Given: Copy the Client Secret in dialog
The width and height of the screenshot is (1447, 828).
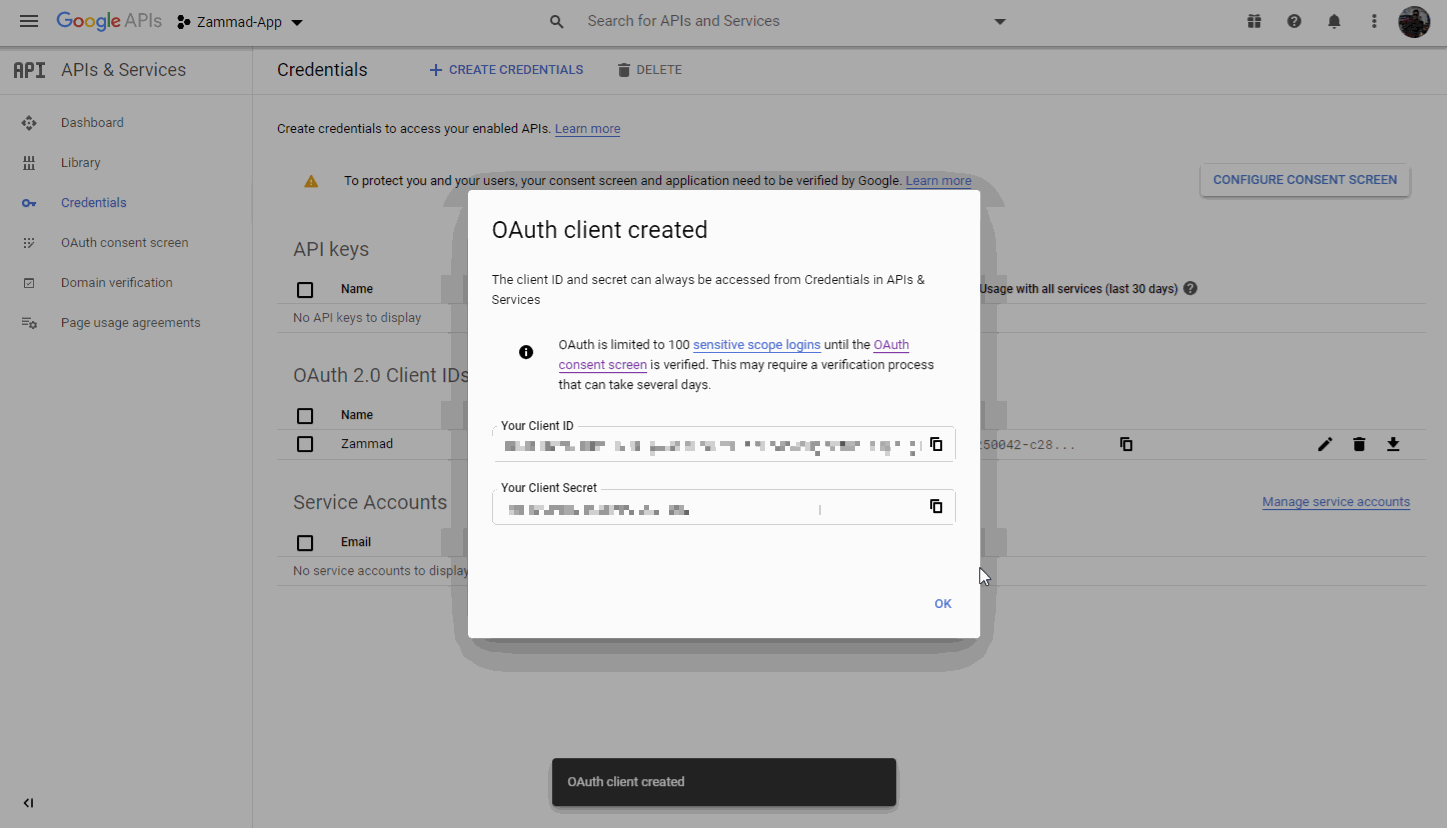Looking at the screenshot, I should click(x=936, y=506).
